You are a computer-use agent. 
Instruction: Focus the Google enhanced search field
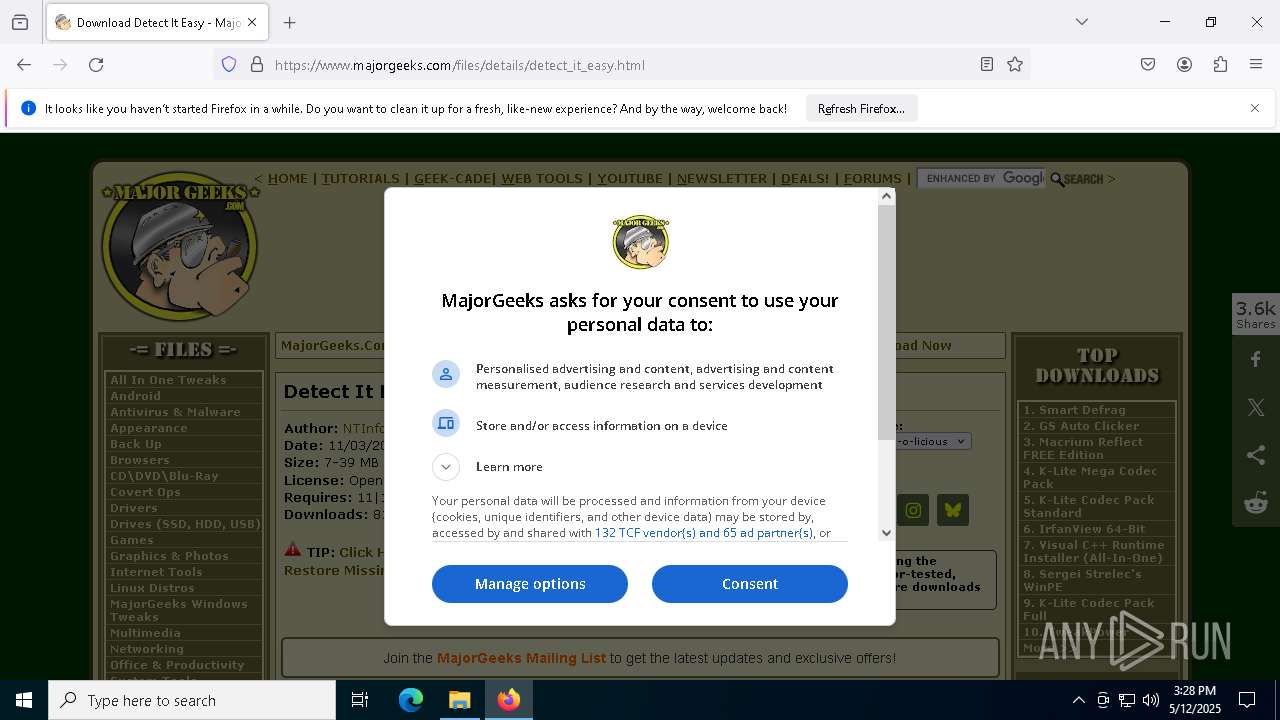981,178
